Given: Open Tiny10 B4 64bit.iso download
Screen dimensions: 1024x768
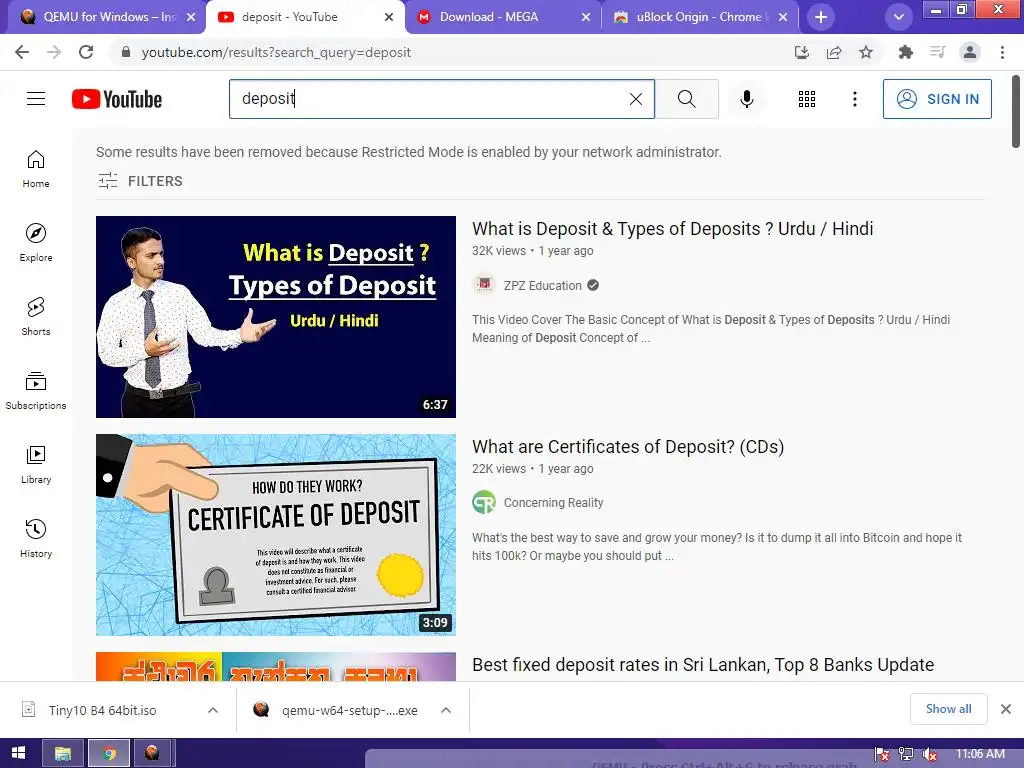Looking at the screenshot, I should tap(103, 710).
